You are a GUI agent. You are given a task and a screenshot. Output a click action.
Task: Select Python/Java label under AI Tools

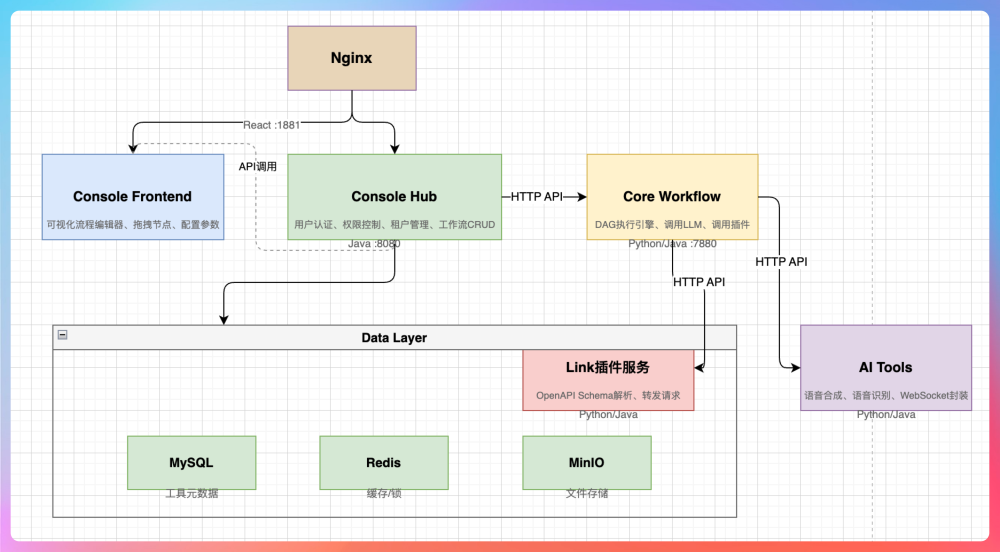885,414
